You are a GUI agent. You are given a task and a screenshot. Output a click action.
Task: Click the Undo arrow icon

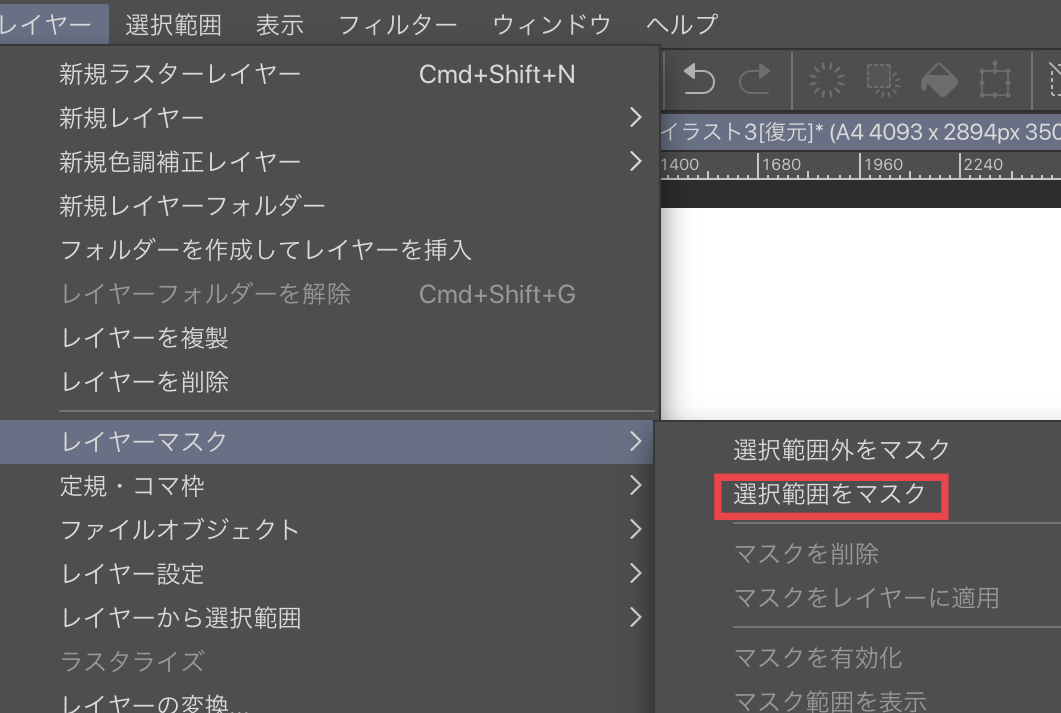(x=698, y=79)
